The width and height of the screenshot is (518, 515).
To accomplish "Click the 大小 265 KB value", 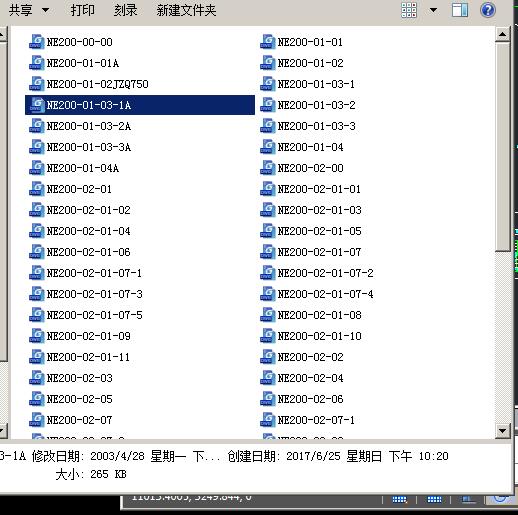I will (x=108, y=474).
